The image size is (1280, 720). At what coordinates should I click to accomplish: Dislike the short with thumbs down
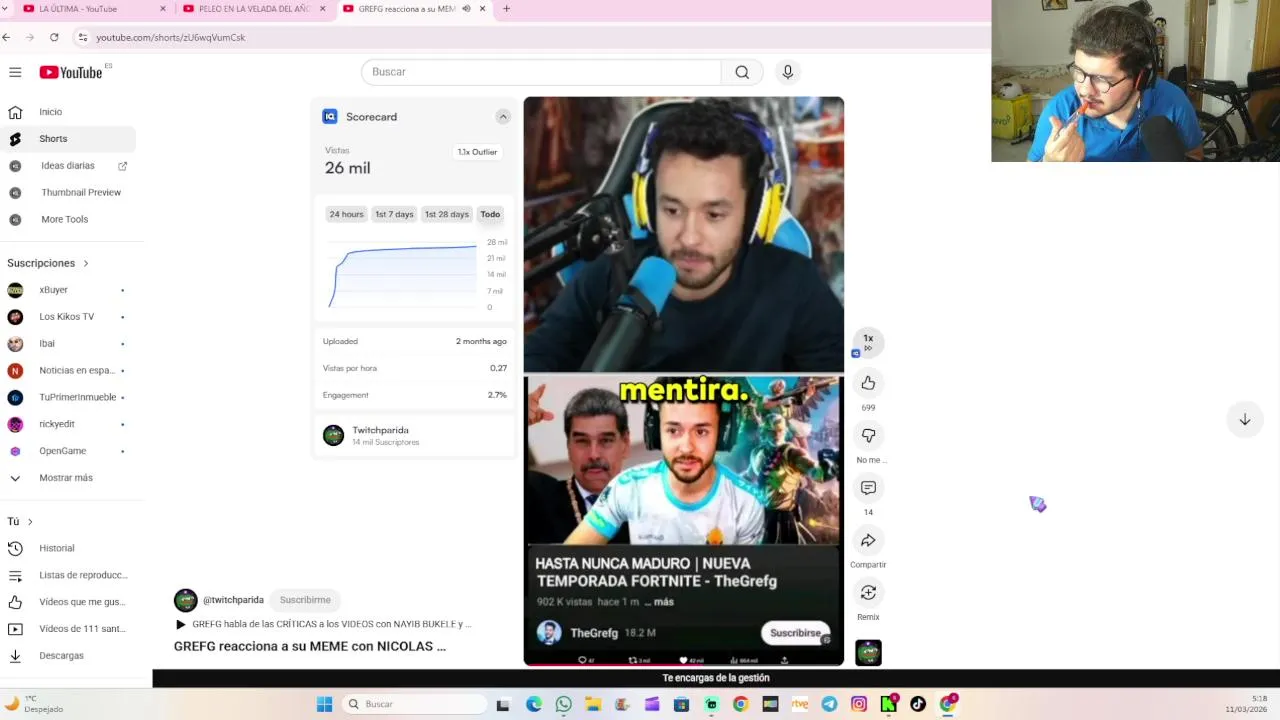coord(868,435)
